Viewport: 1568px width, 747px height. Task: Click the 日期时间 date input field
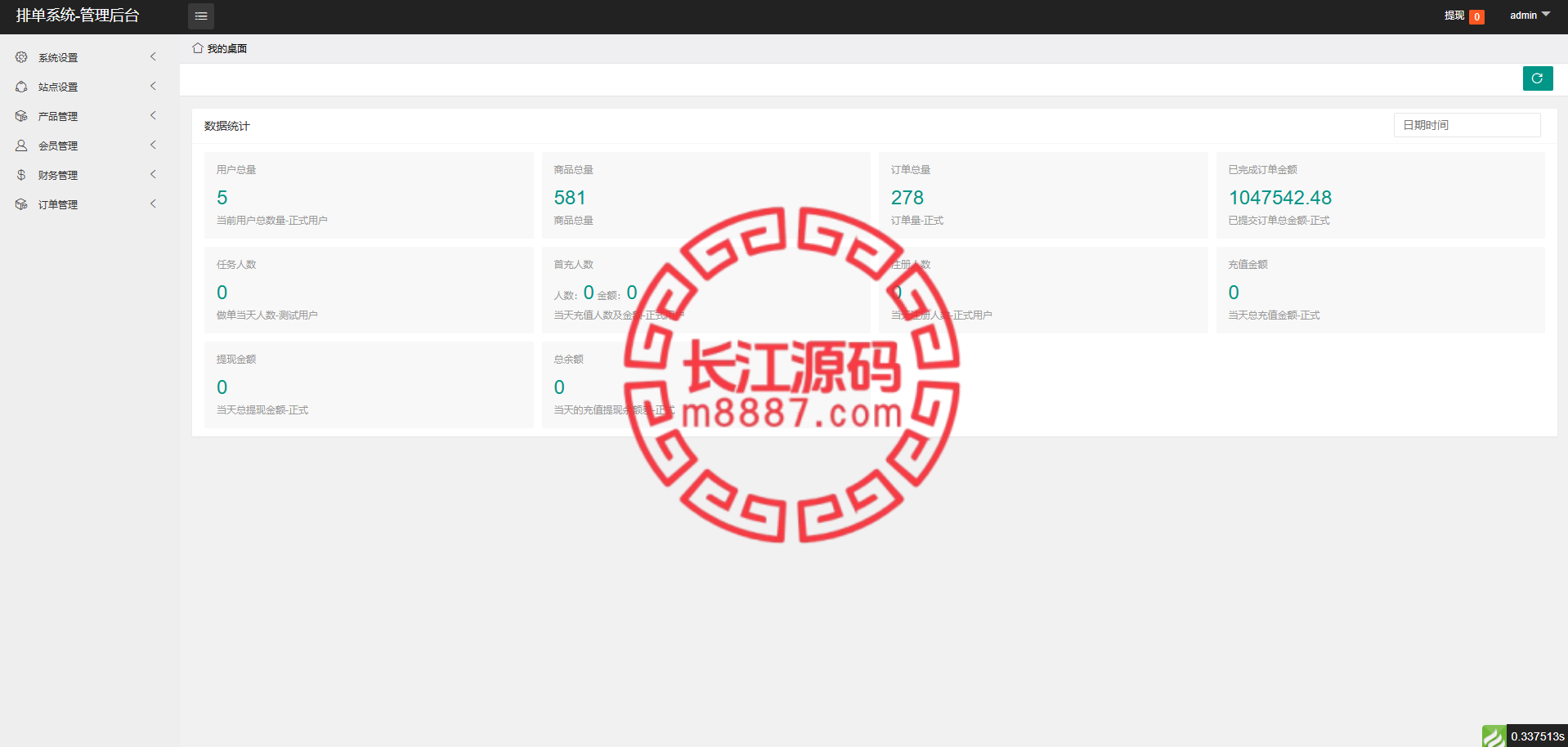tap(1467, 125)
